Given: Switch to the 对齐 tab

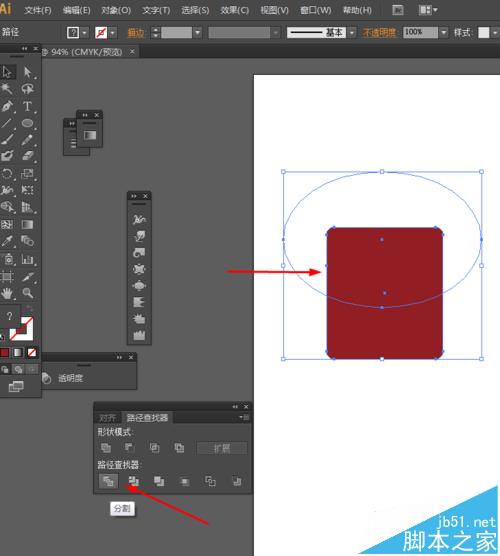Looking at the screenshot, I should (107, 418).
